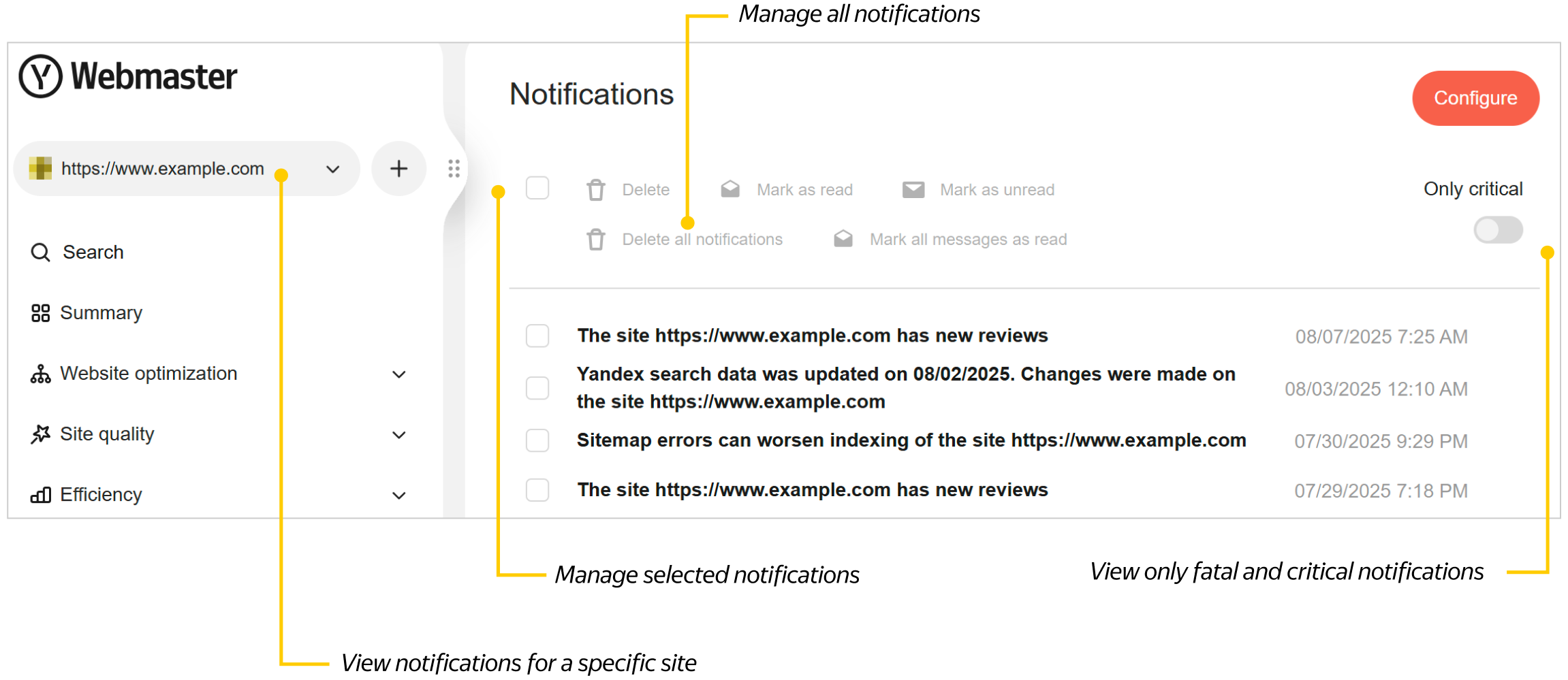Expand the Site quality menu chevron
Image resolution: width=1568 pixels, height=680 pixels.
(x=399, y=435)
